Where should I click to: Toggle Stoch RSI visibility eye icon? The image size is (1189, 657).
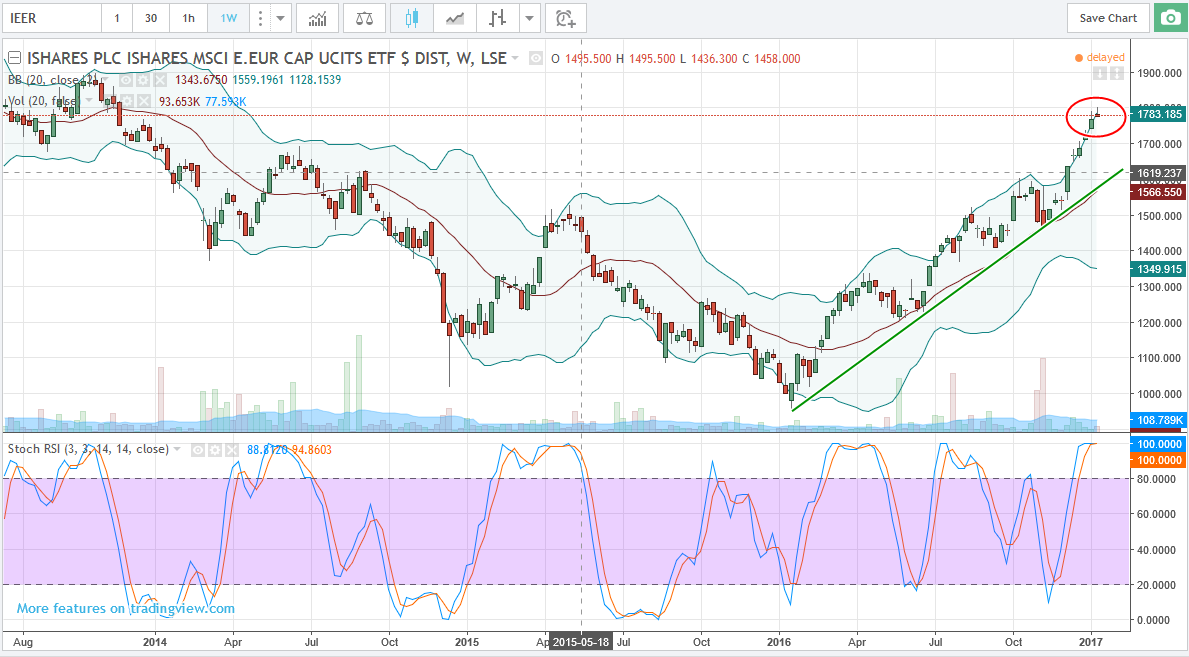click(198, 449)
